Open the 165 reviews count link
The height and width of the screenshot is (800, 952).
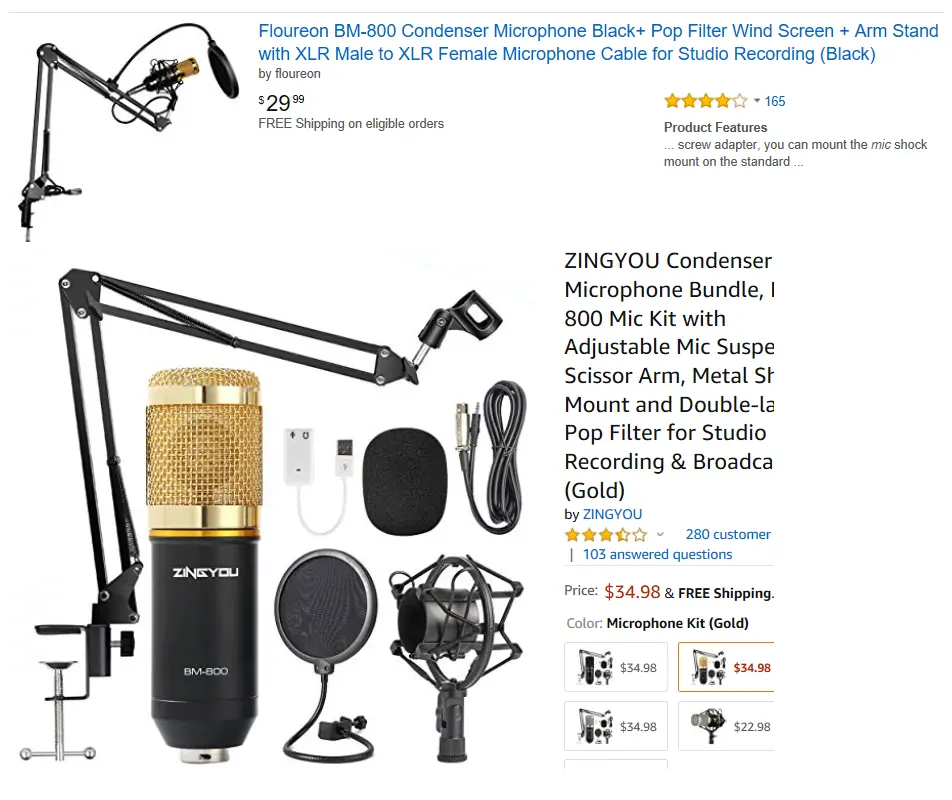point(775,101)
